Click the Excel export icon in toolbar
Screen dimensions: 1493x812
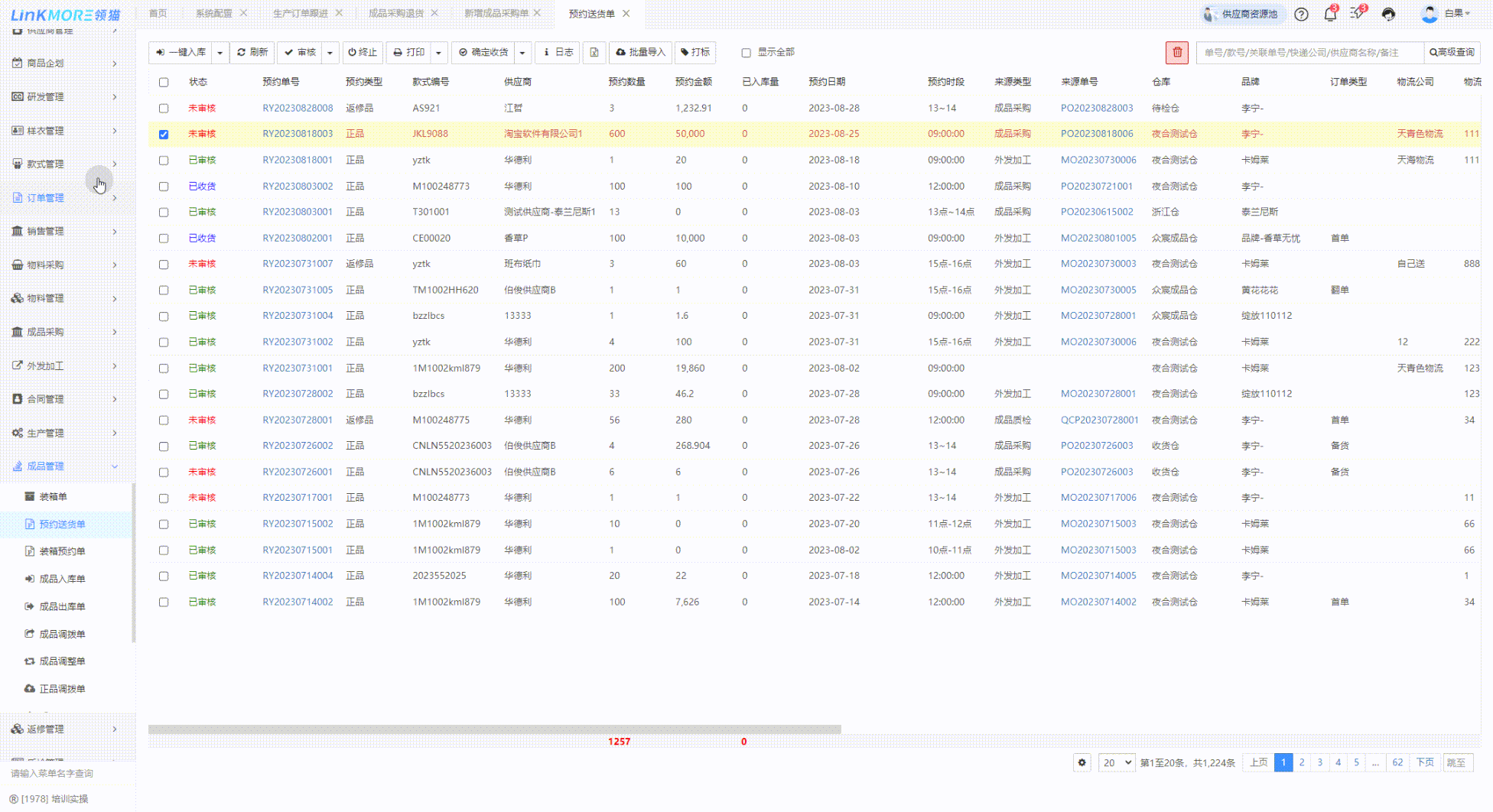594,53
